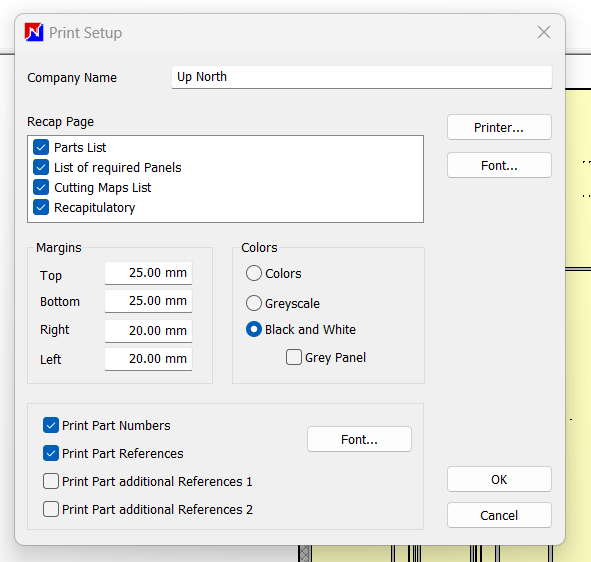591x562 pixels.
Task: Check Print Part additional References 2
Action: pos(51,509)
